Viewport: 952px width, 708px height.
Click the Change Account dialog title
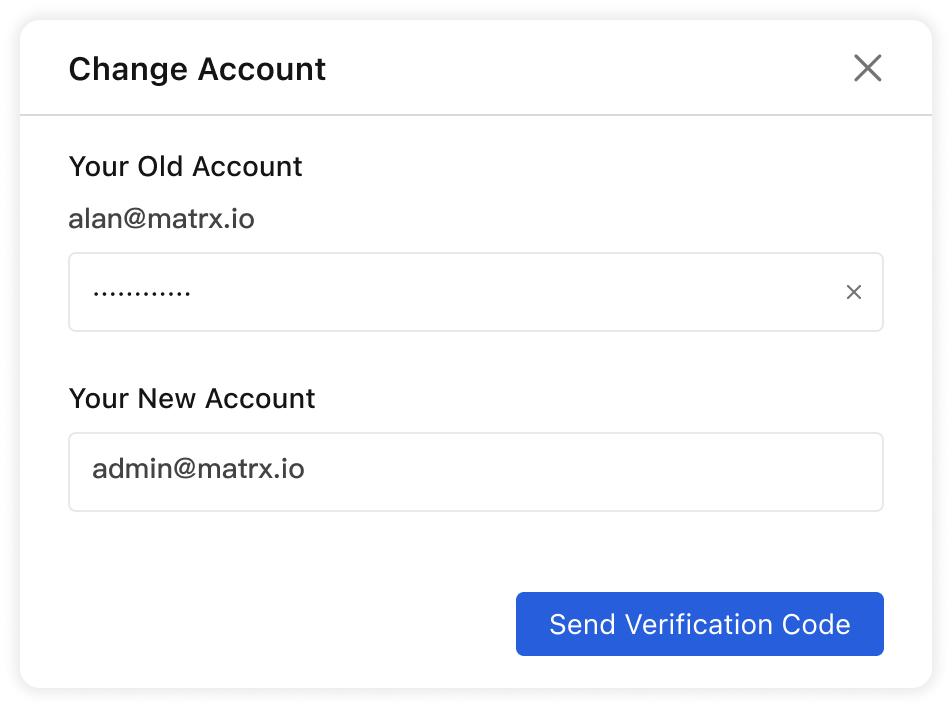(197, 69)
